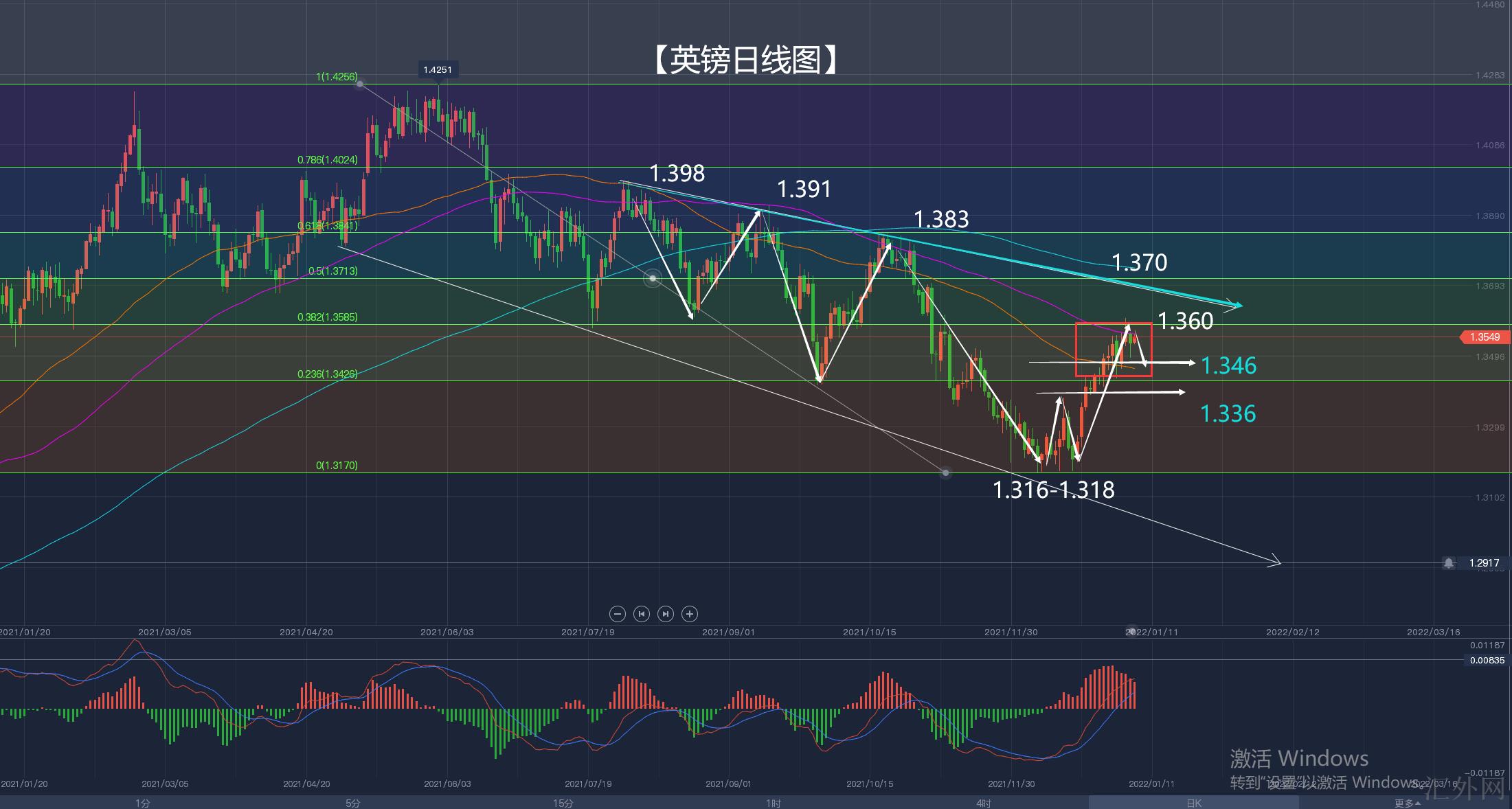Click the time marker dot near 2022/01/11

pos(1131,630)
